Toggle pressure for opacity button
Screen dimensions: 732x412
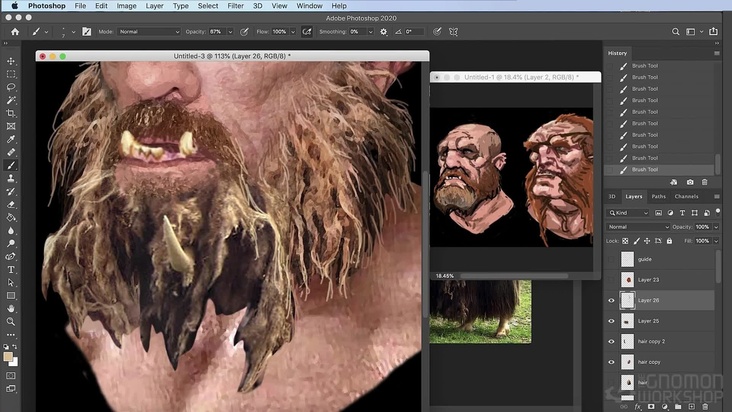point(244,32)
